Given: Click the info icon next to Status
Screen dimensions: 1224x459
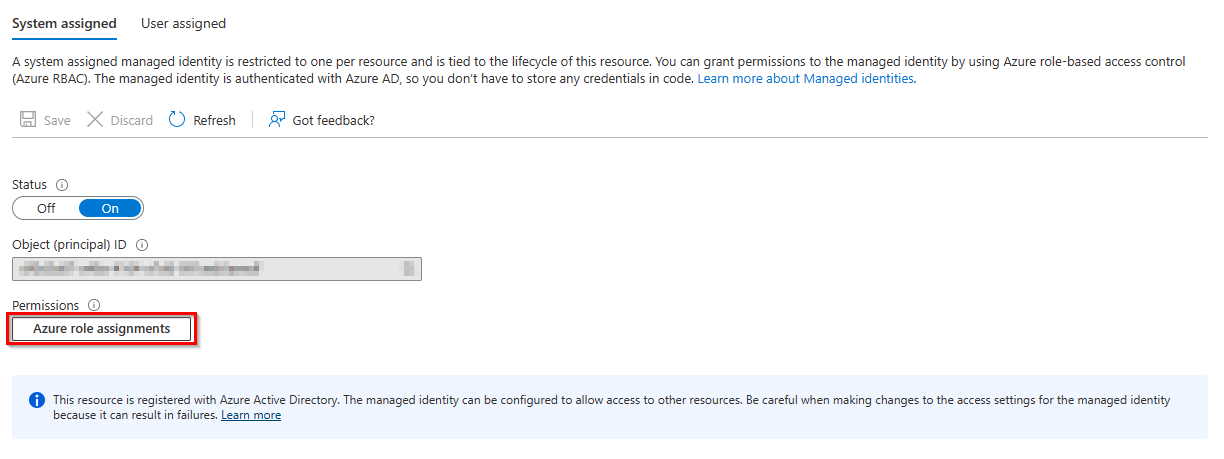Looking at the screenshot, I should point(62,185).
